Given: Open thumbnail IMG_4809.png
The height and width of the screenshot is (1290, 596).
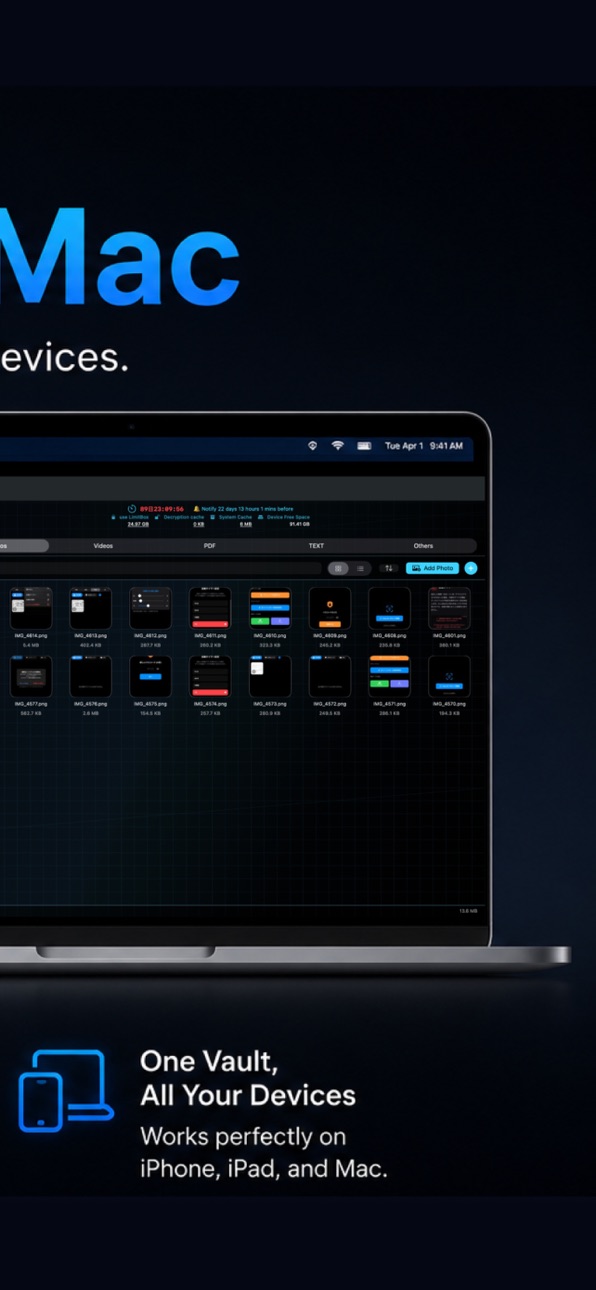Looking at the screenshot, I should [x=330, y=608].
